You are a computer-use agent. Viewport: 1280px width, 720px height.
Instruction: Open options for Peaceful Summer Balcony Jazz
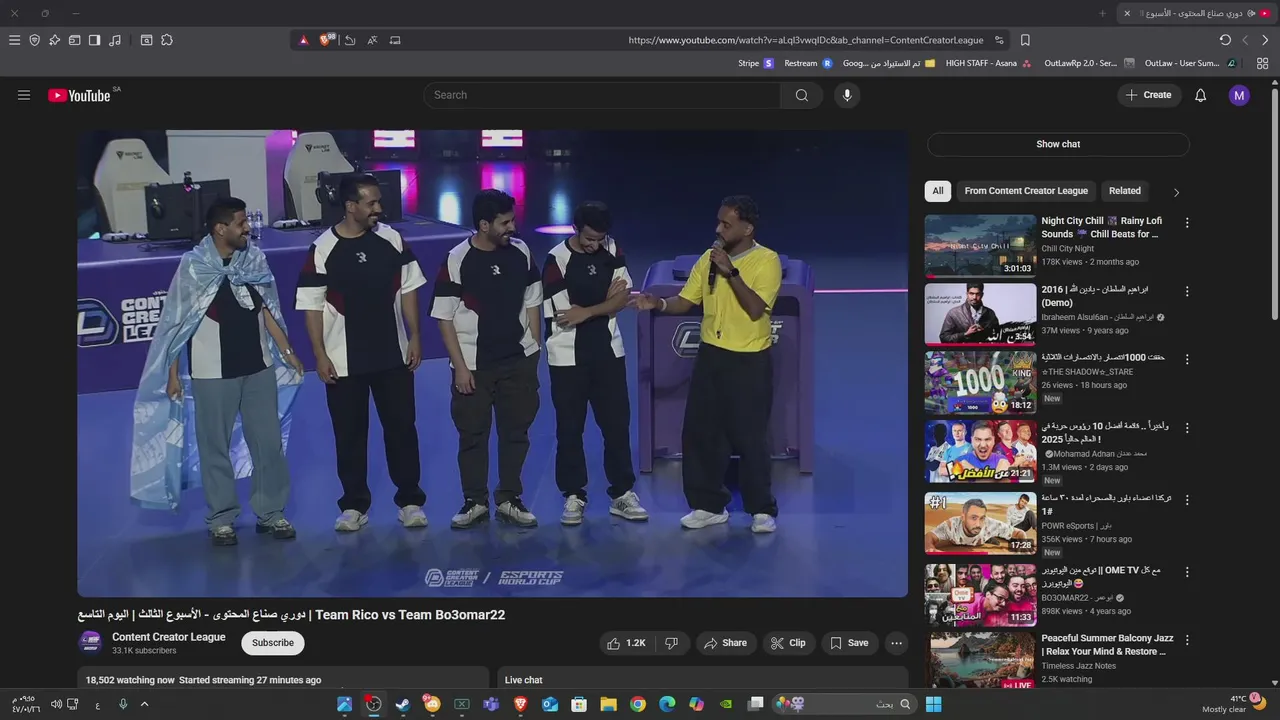pos(1187,640)
